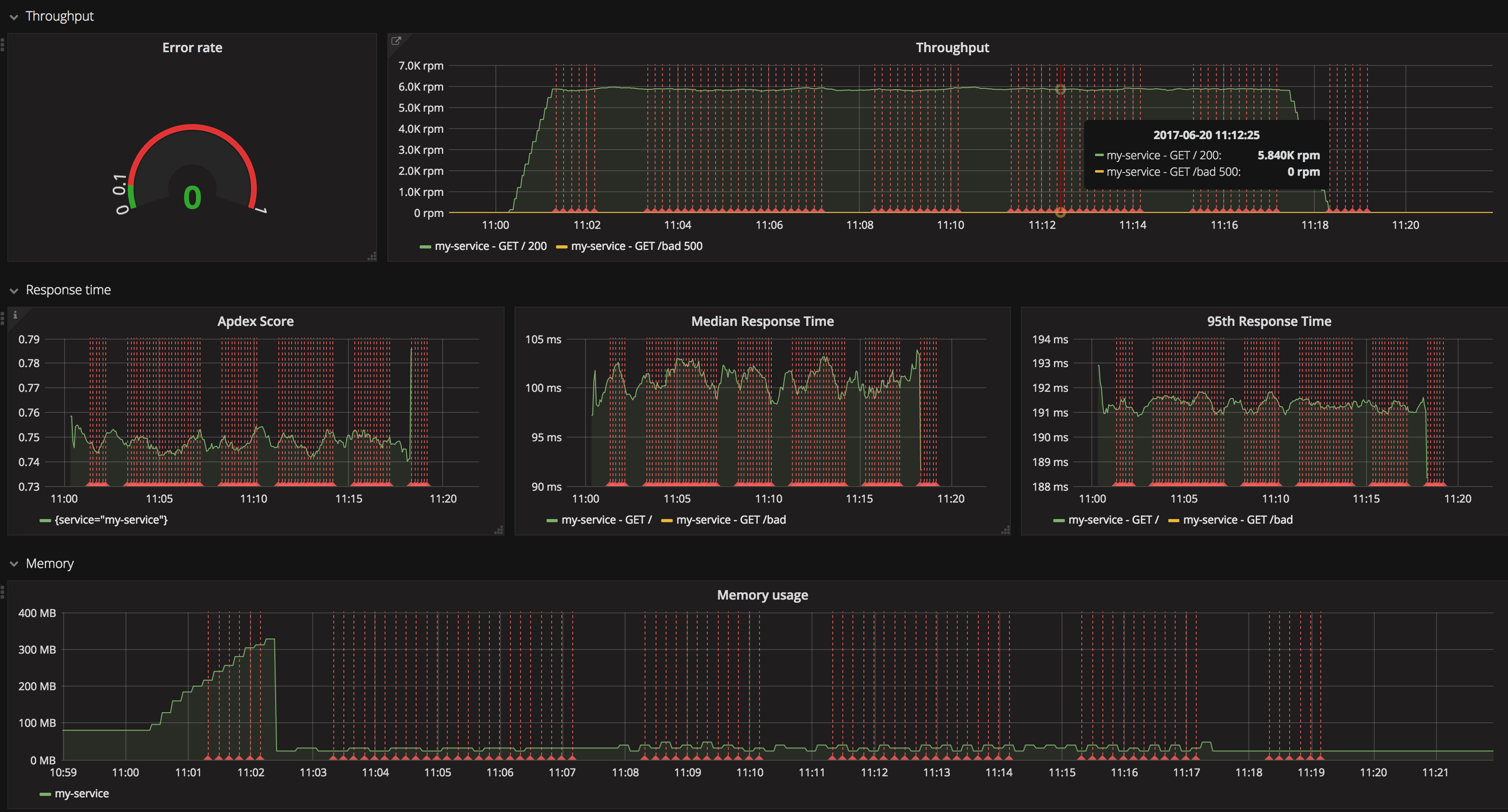1508x812 pixels.
Task: Click the 400 MB label on Memory axis
Action: [x=38, y=613]
